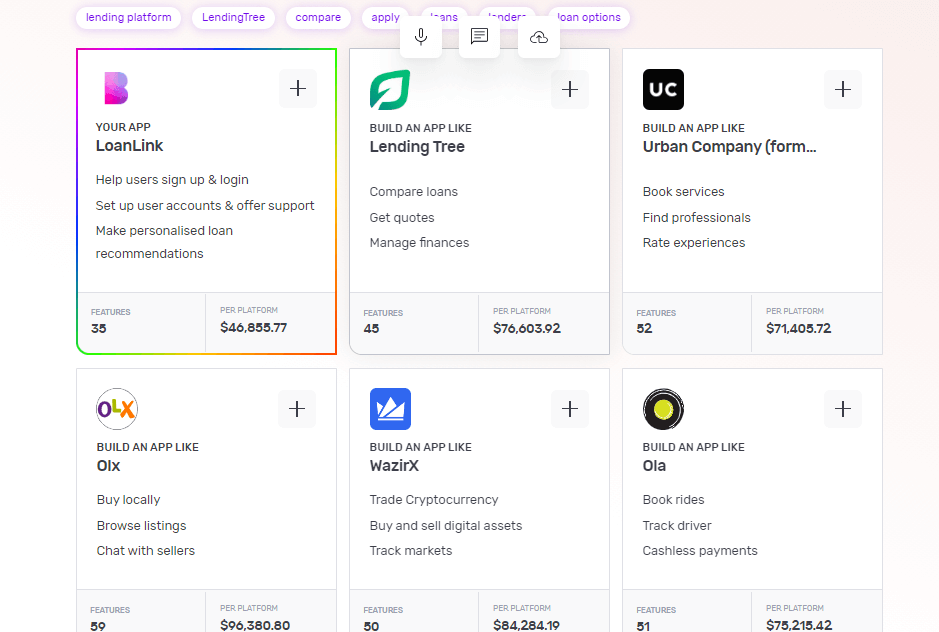The image size is (939, 632).
Task: Click Lending Tree features count 45
Action: click(371, 328)
